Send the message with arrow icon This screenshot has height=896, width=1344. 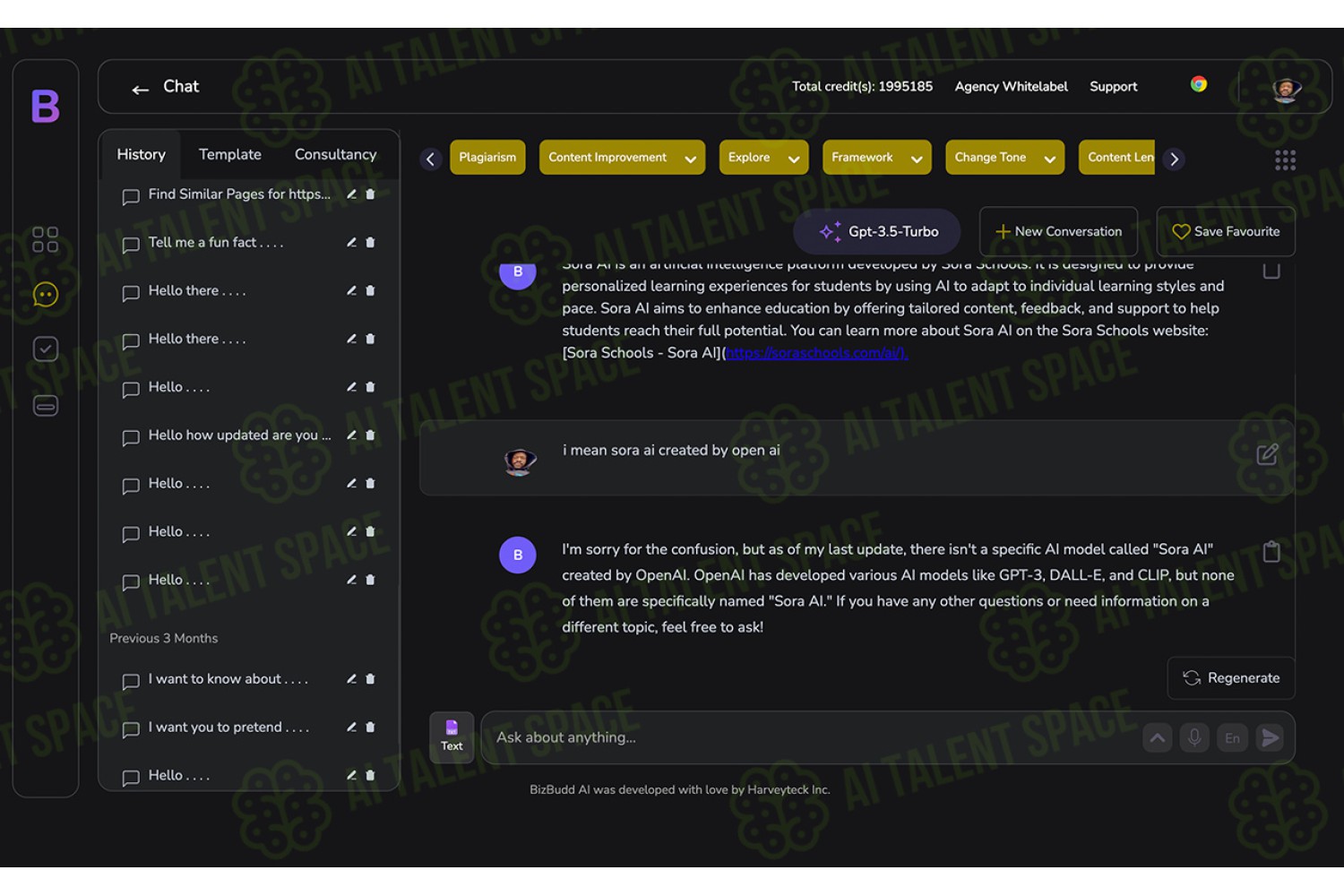1271,737
